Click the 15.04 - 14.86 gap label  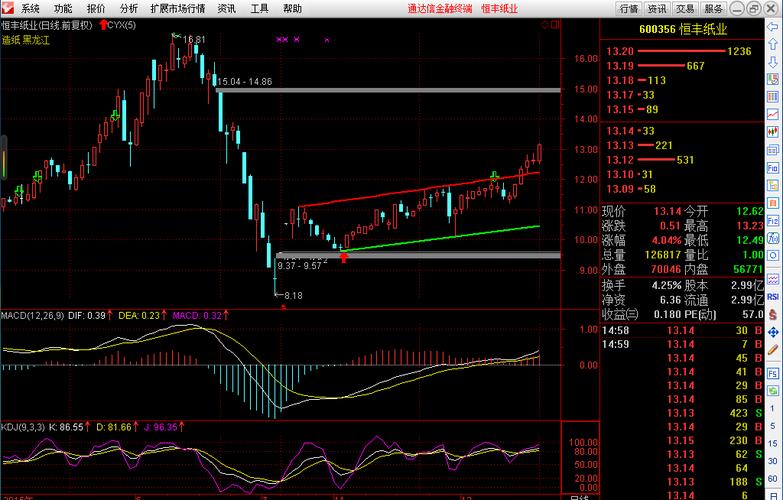pos(245,81)
